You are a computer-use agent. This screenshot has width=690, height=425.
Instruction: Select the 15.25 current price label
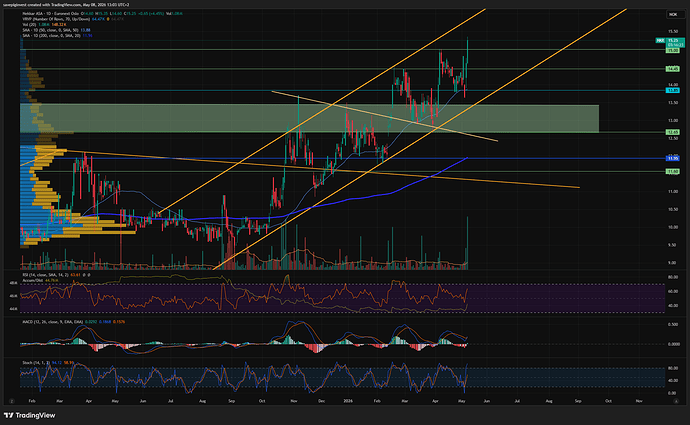point(675,42)
